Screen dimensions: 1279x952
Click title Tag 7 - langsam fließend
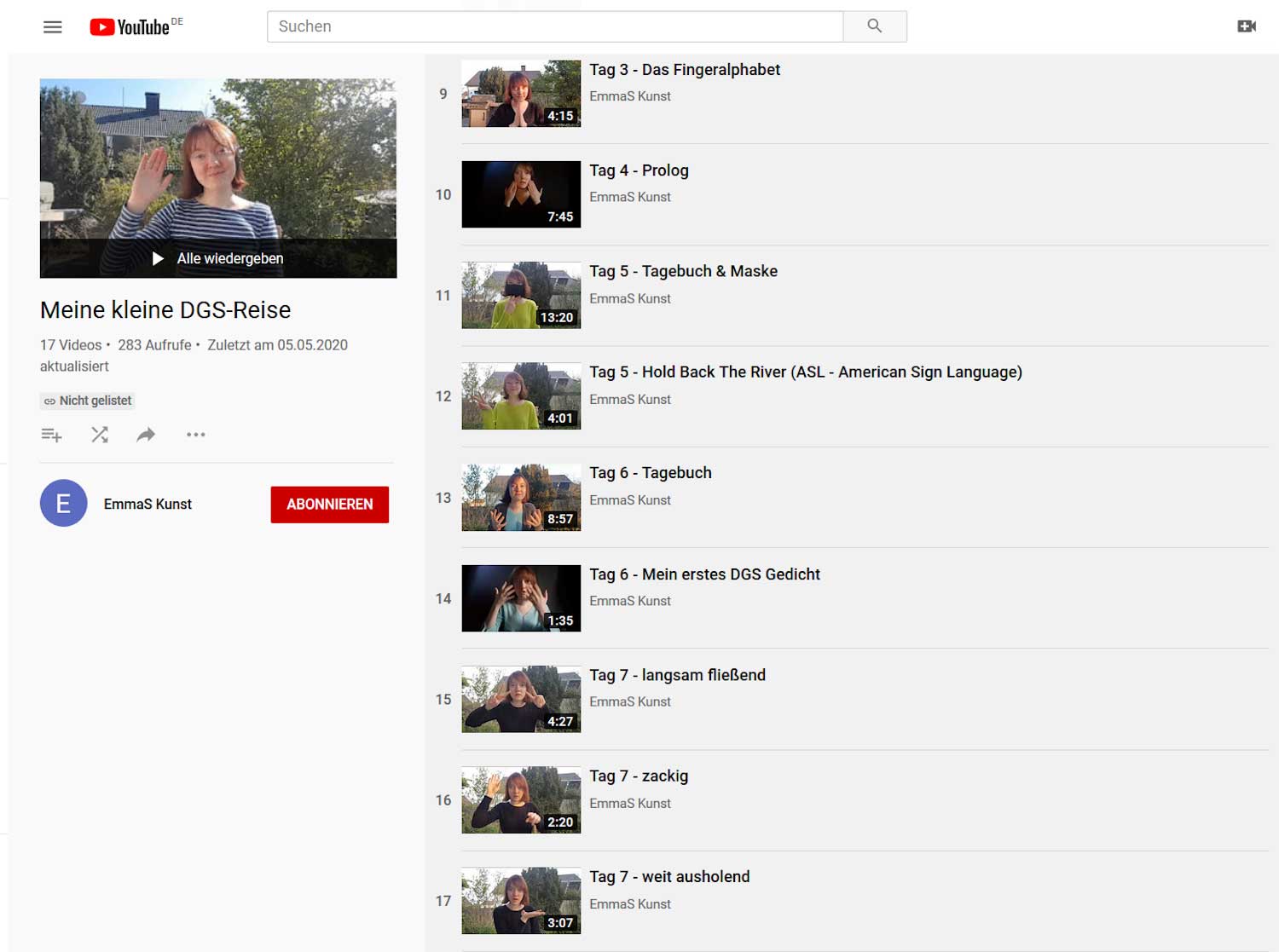pos(677,675)
